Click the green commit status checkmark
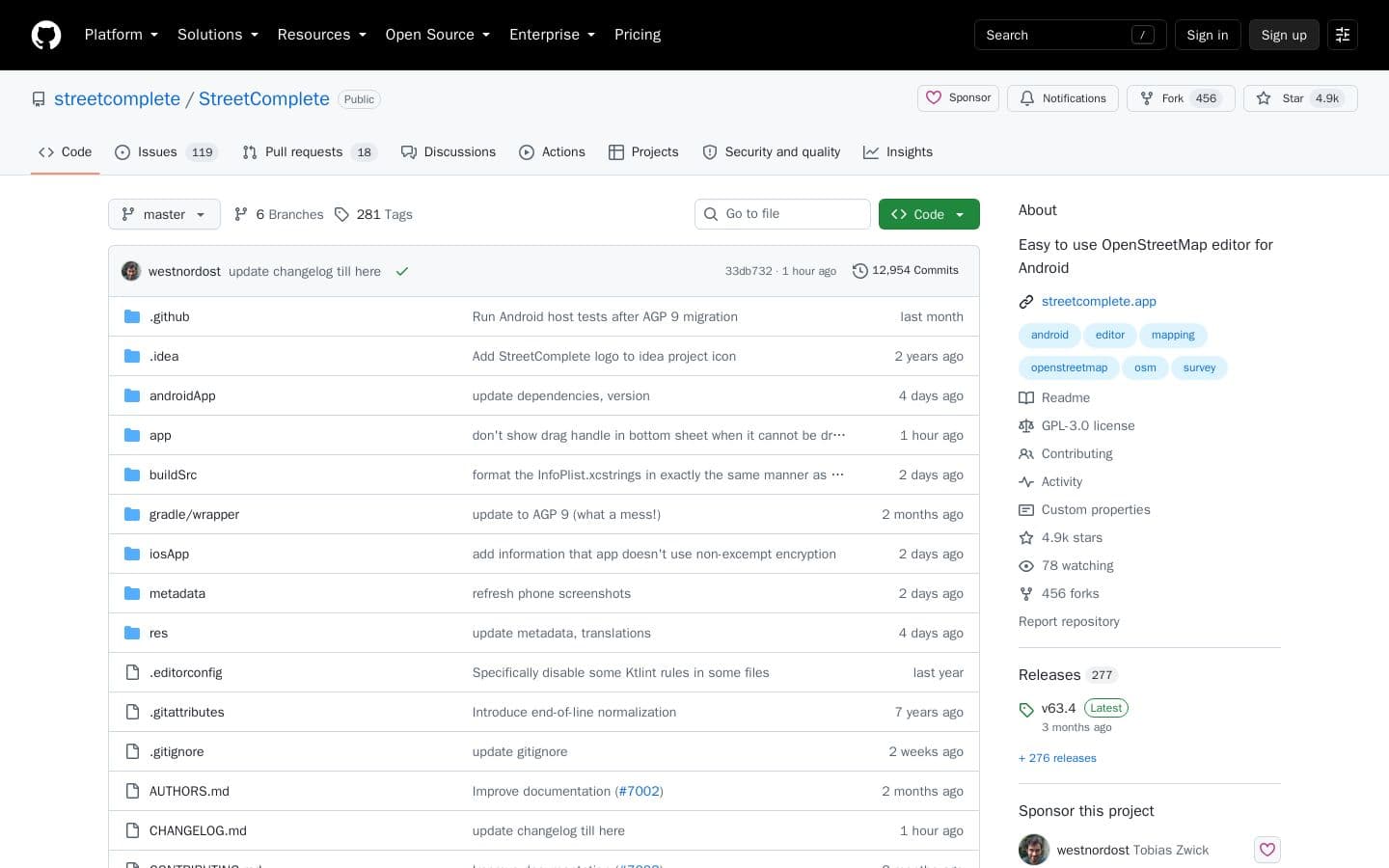The image size is (1389, 868). [x=402, y=272]
